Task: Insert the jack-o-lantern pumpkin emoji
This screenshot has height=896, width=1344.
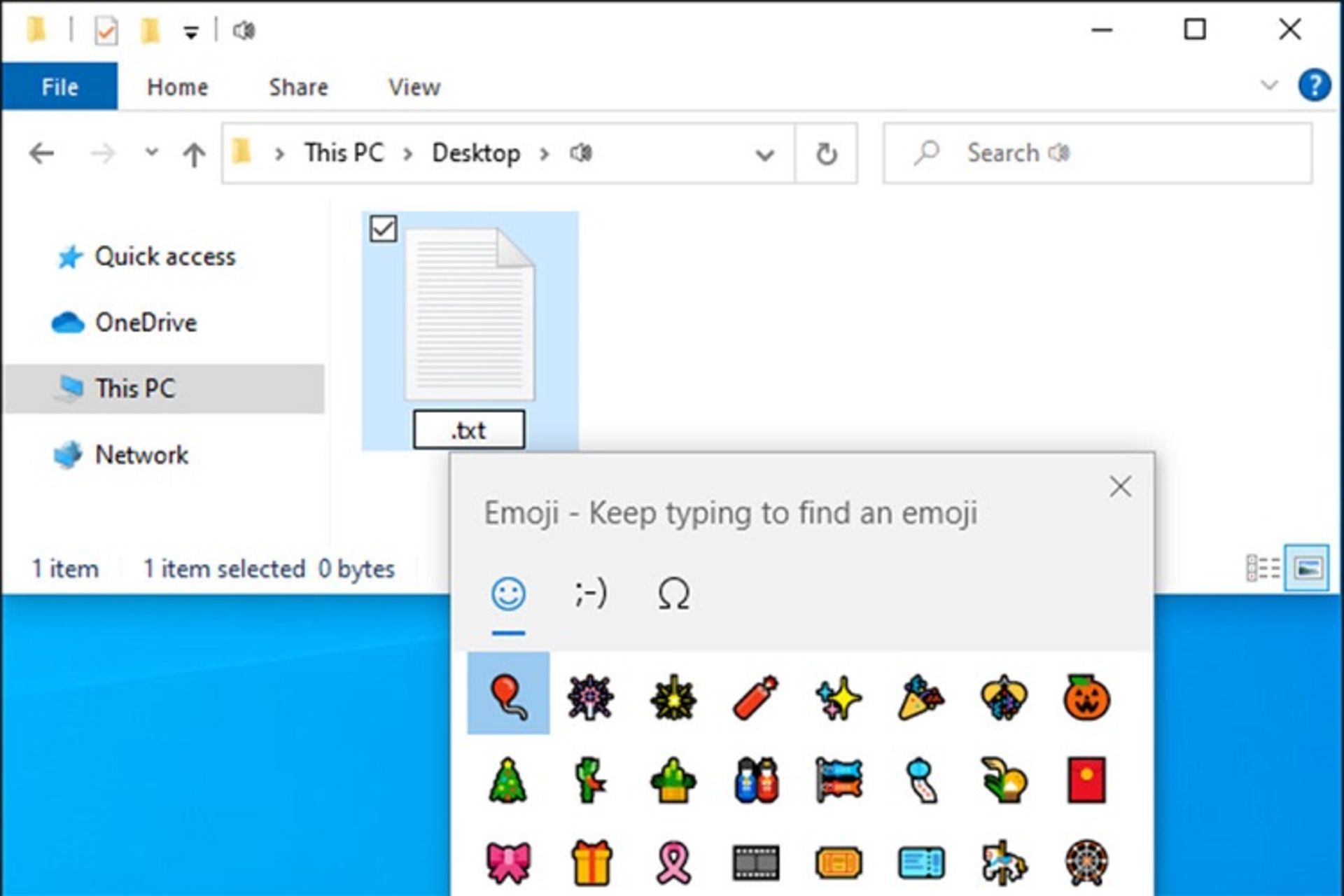Action: point(1086,697)
